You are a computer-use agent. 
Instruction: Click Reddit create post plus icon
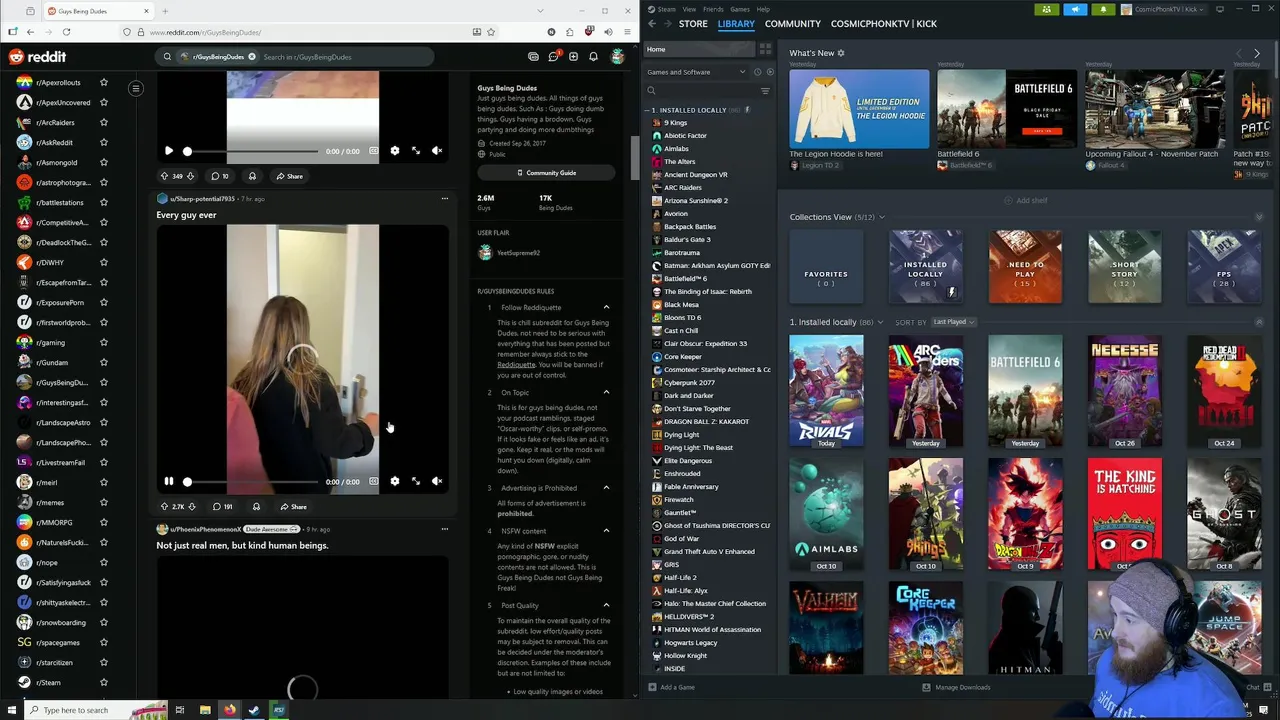573,57
